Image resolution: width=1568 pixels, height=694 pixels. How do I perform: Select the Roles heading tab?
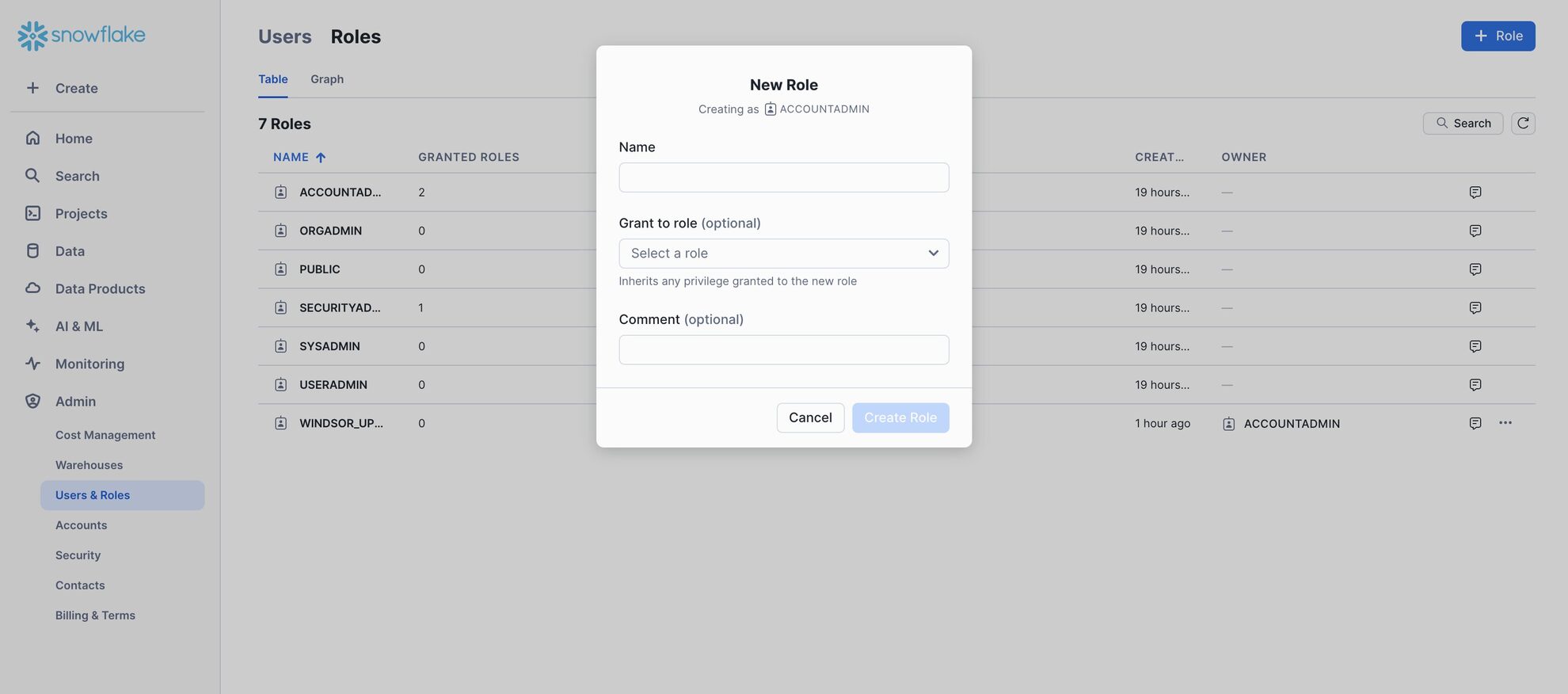[356, 36]
